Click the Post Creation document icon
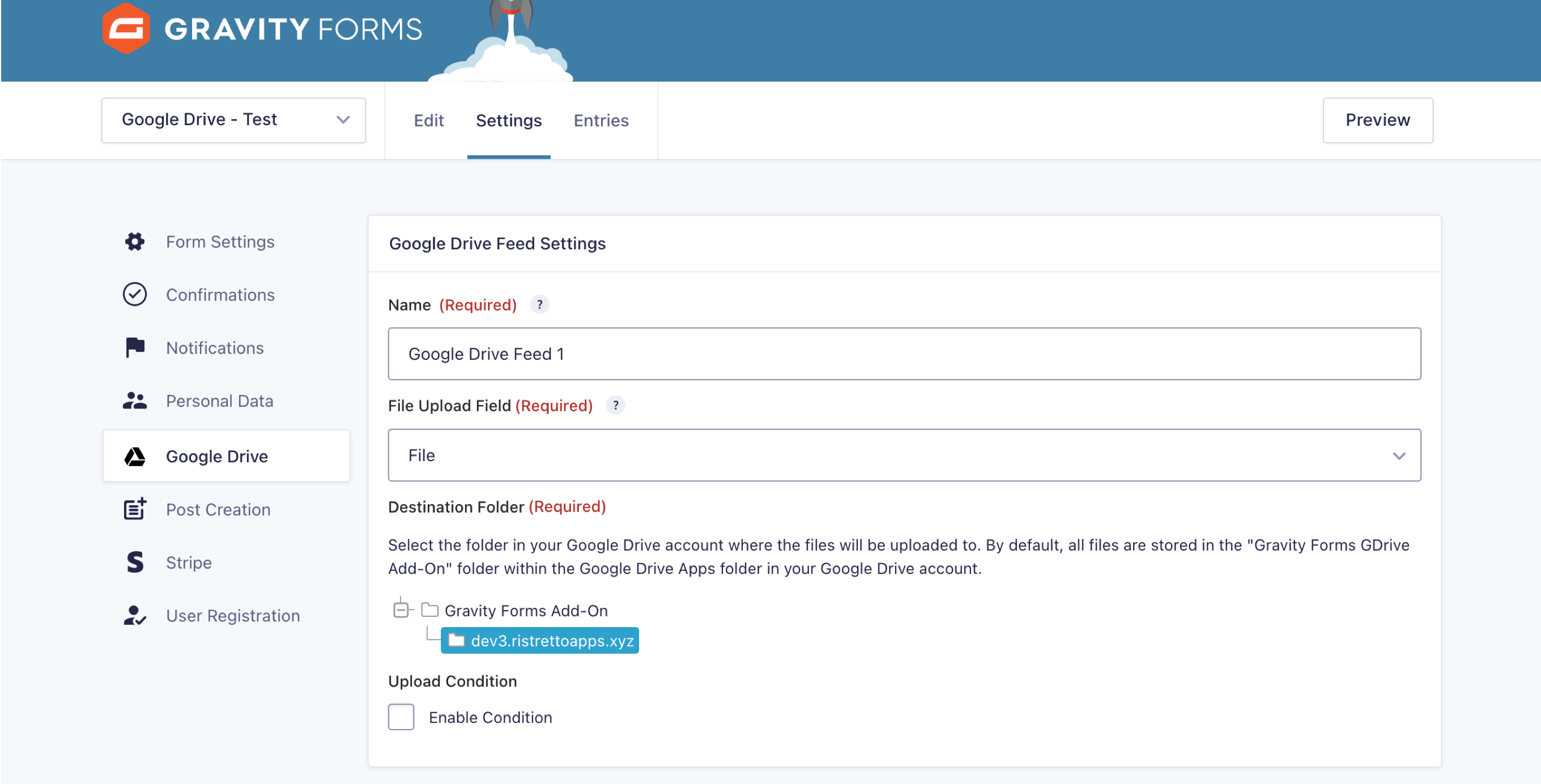This screenshot has height=784, width=1541. click(x=134, y=509)
